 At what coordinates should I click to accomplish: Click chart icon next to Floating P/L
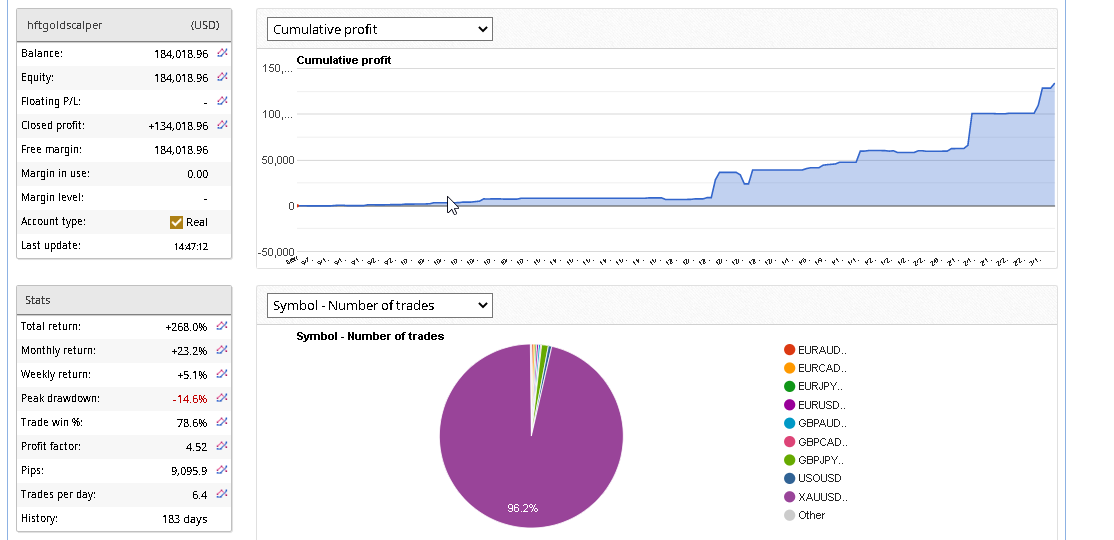(222, 101)
